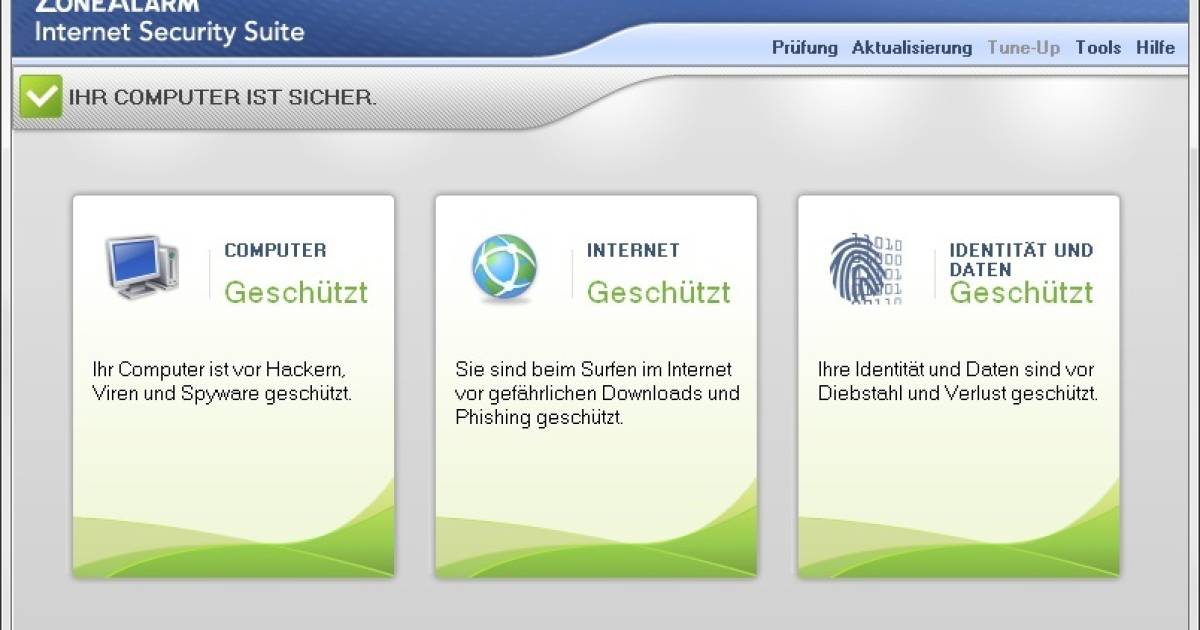Image resolution: width=1200 pixels, height=630 pixels.
Task: Click the IHR COMPUTER IST SICHER banner text
Action: pos(222,98)
